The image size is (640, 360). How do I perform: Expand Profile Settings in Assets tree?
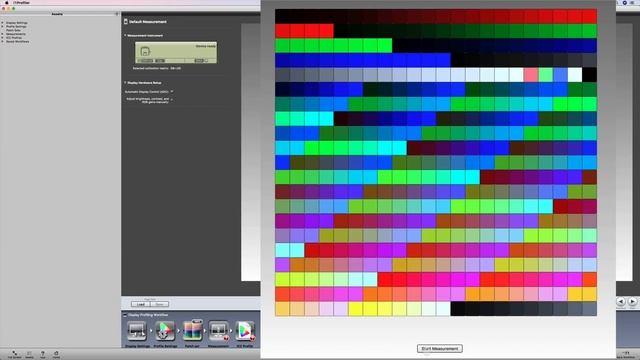3,27
